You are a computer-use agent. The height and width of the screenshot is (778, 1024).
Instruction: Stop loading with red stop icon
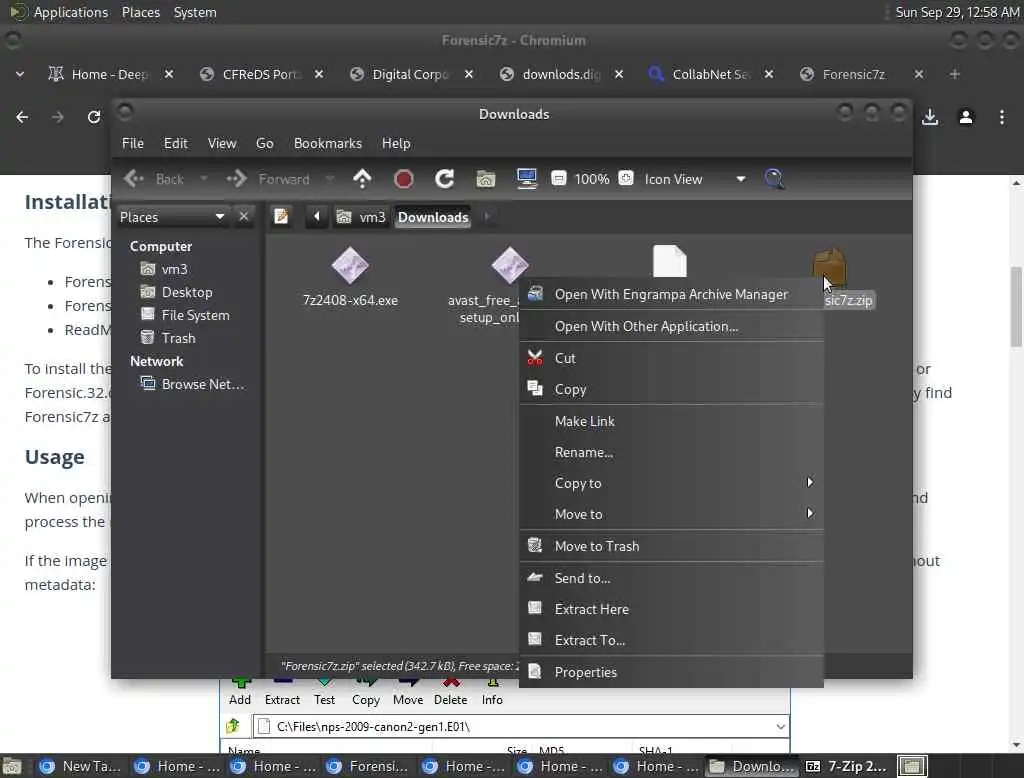point(404,178)
